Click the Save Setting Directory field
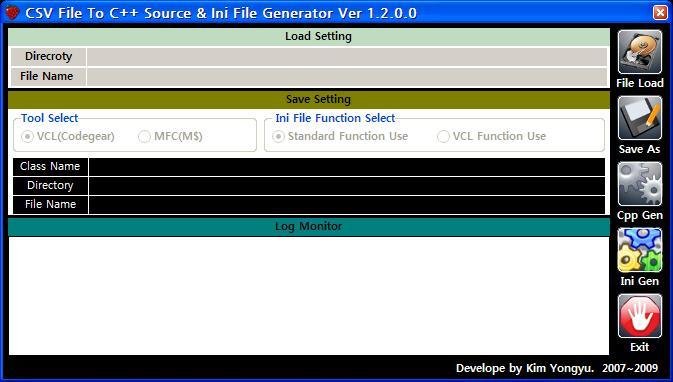 click(347, 185)
